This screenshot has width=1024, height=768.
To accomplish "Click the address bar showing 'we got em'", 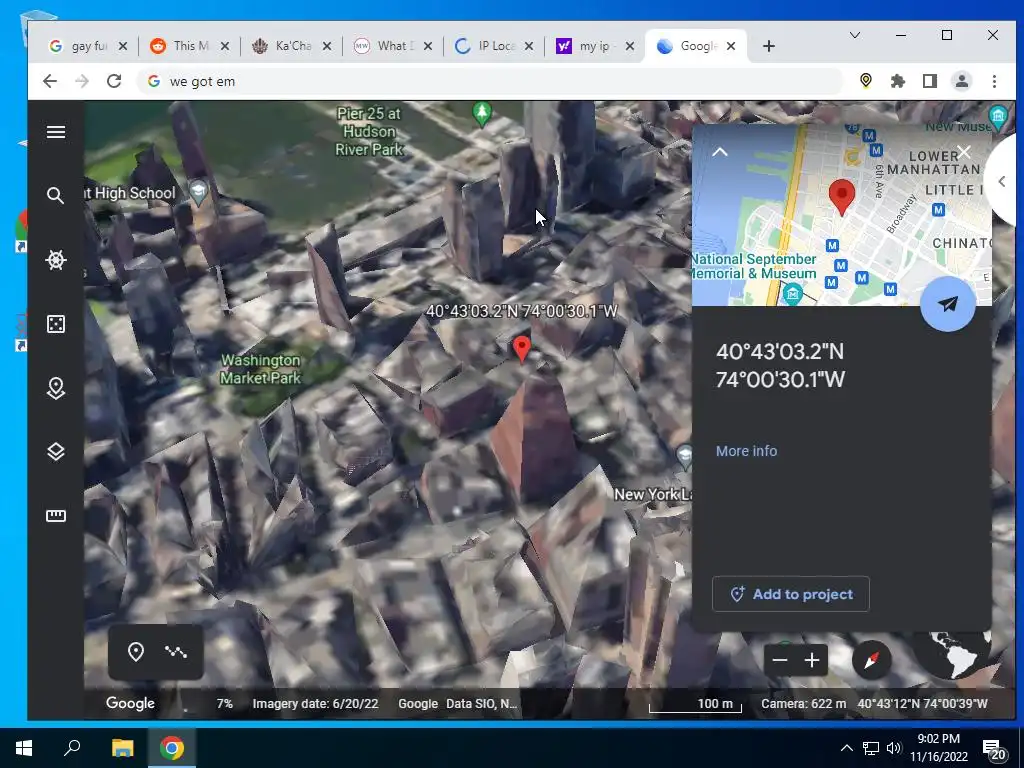I will point(490,82).
